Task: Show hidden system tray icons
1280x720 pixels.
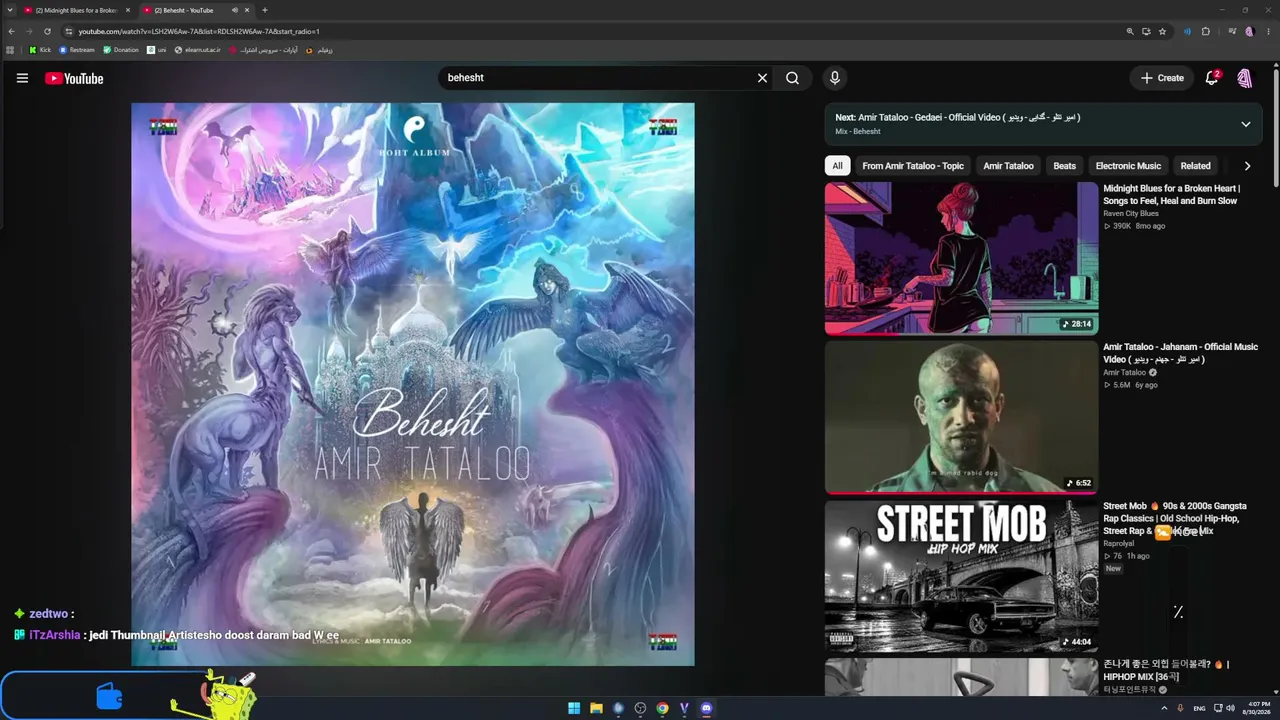Action: click(1163, 708)
